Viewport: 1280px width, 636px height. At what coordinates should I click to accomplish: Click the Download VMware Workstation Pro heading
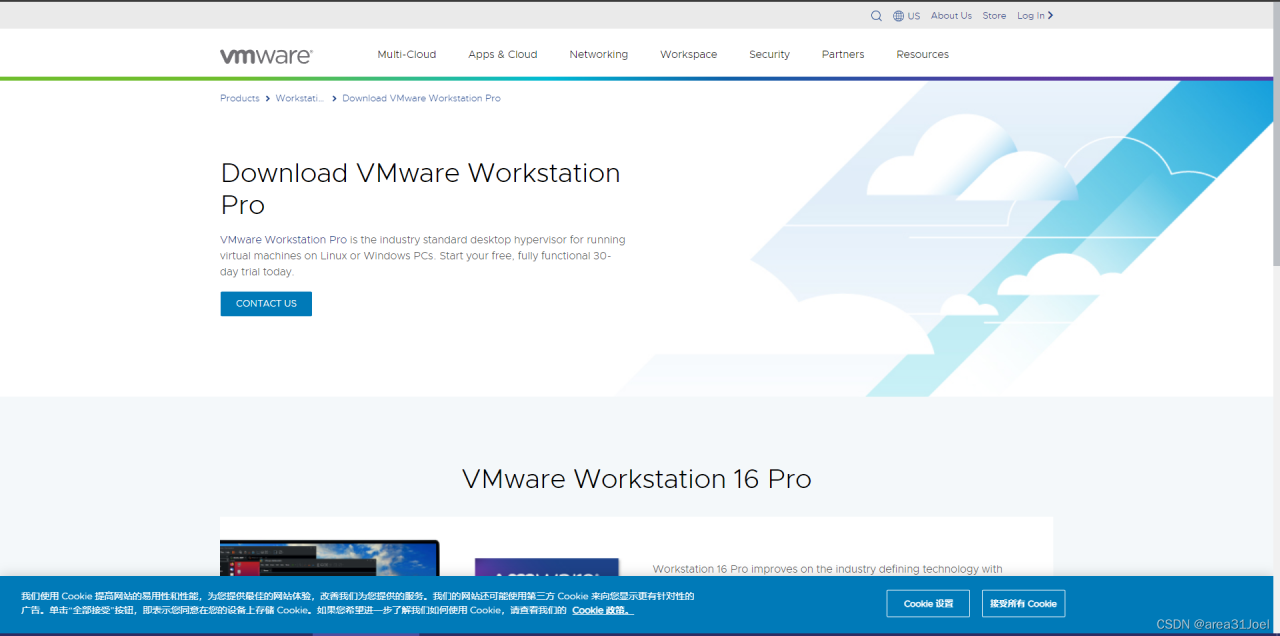pyautogui.click(x=420, y=189)
